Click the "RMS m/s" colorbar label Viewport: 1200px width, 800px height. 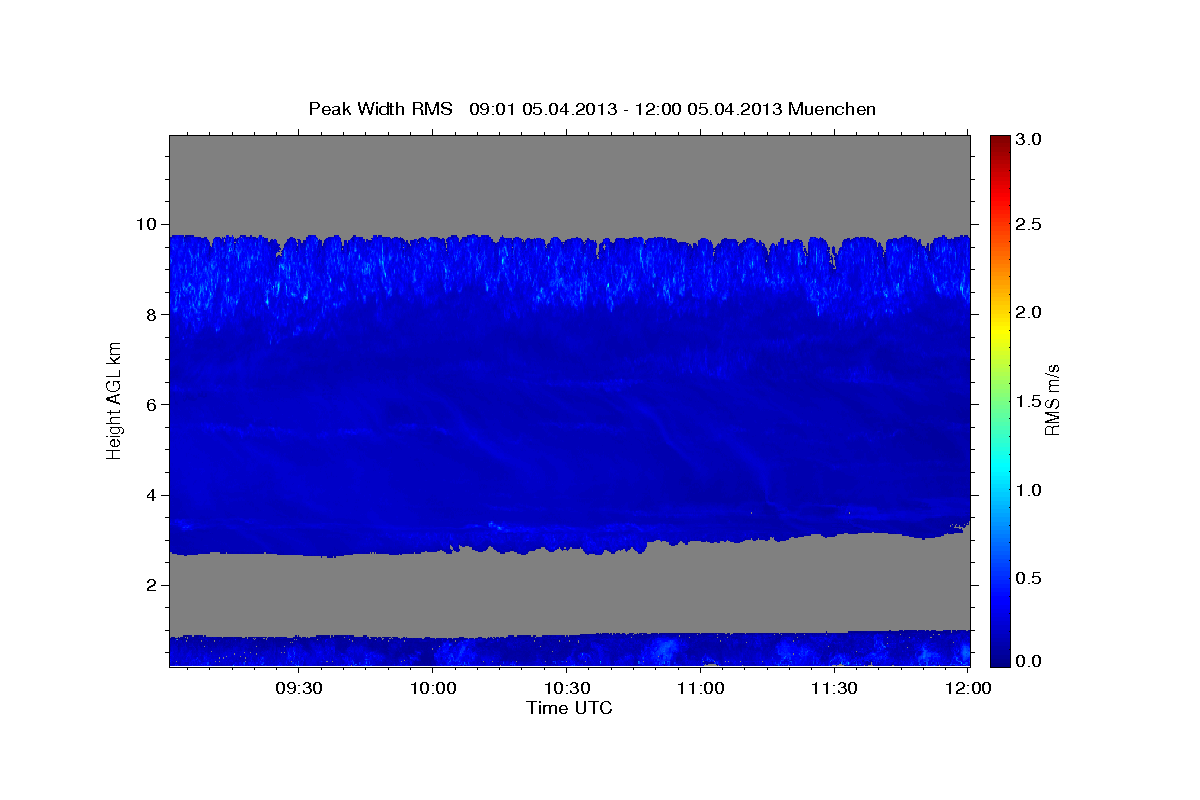point(1052,400)
